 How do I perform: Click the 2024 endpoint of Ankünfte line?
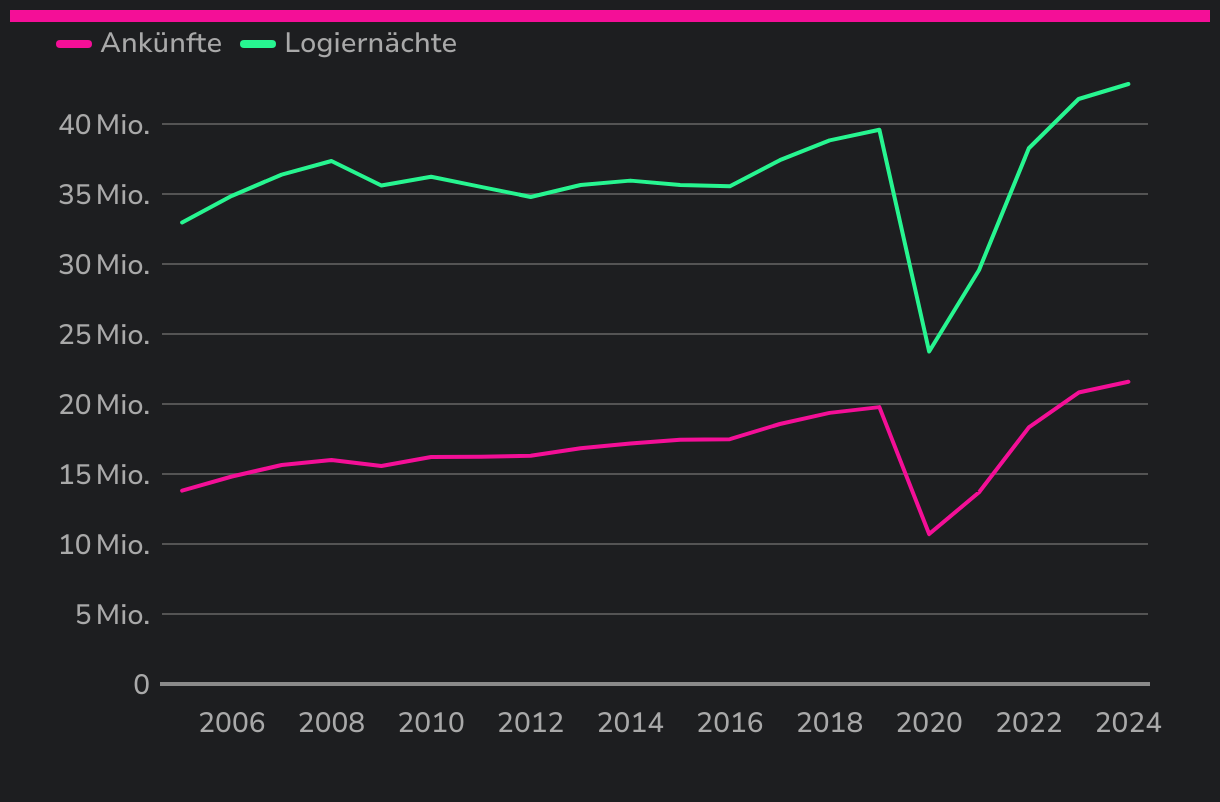coord(1128,381)
